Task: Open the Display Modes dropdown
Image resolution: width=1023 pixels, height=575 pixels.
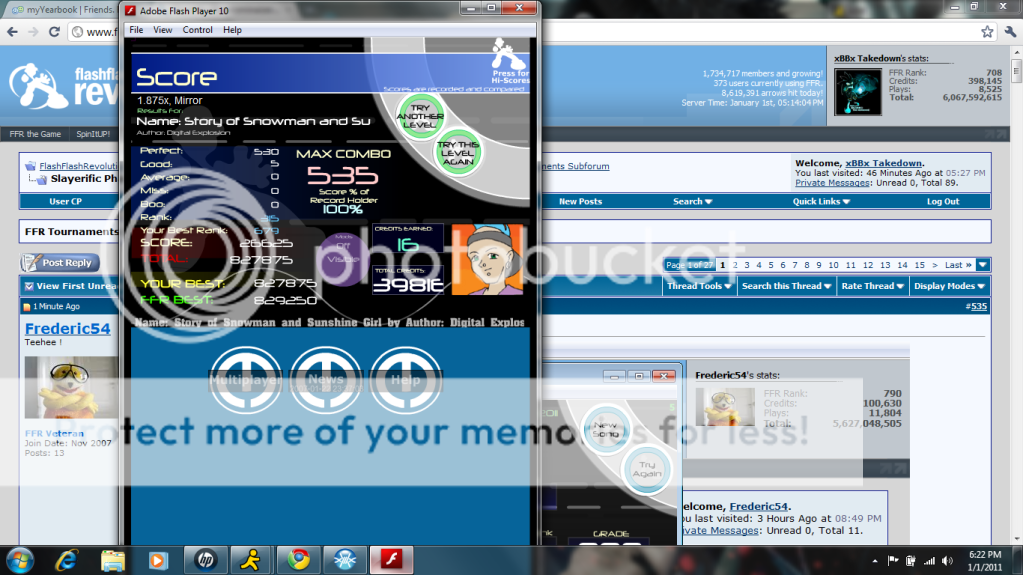Action: pyautogui.click(x=950, y=286)
